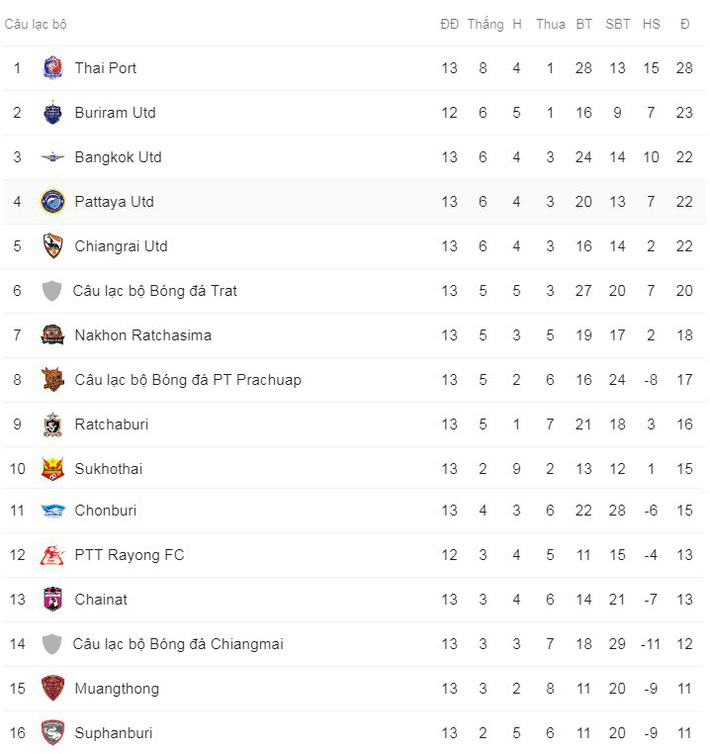Open Câu lạc bộ Bóng đá Chiangmai link
This screenshot has width=710, height=754.
[x=178, y=644]
